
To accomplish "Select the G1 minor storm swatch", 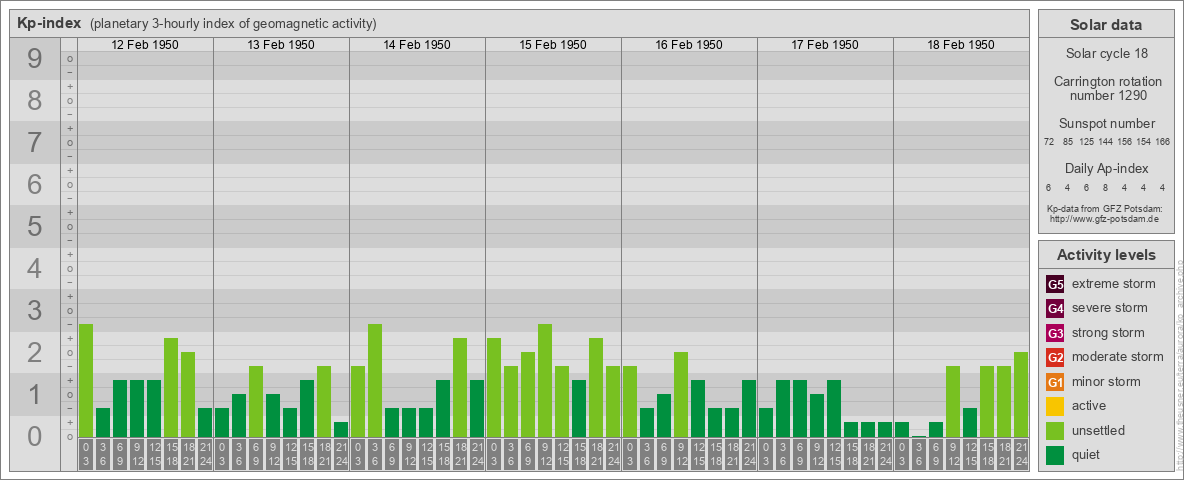I will click(1055, 381).
